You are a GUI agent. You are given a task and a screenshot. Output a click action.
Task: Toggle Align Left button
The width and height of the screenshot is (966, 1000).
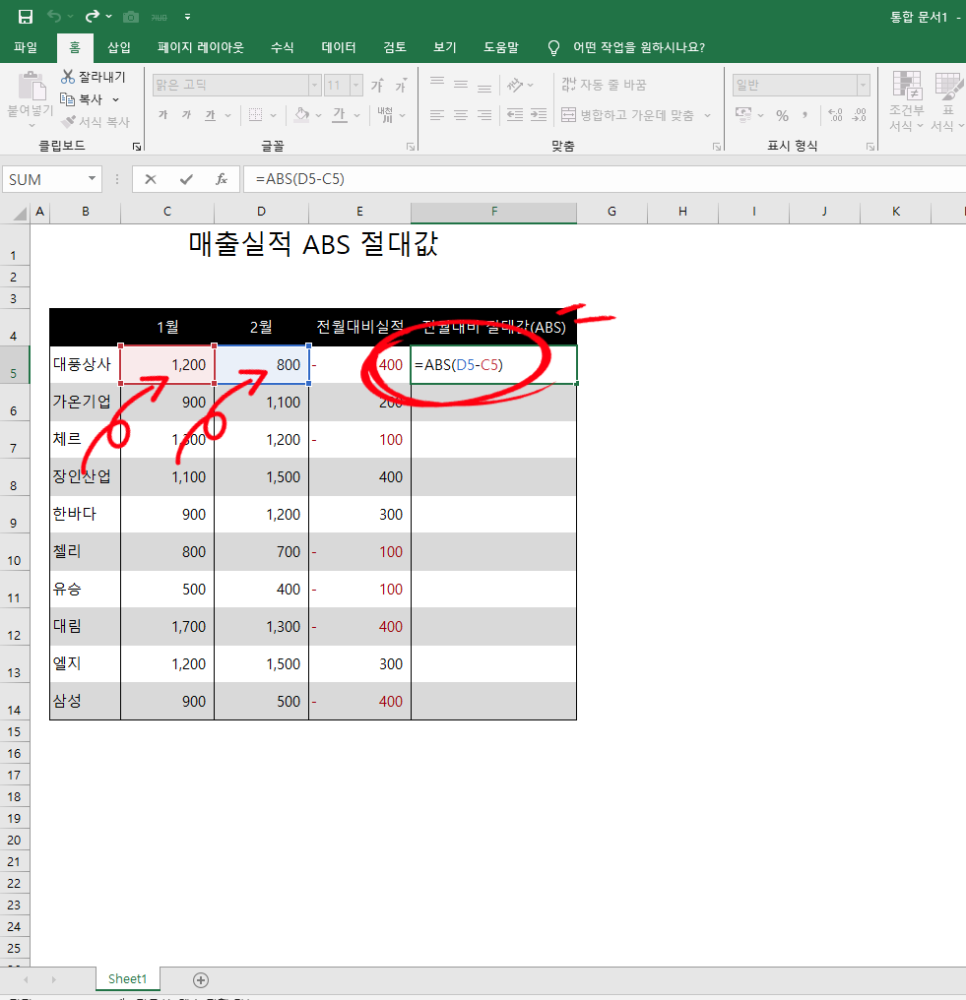437,115
